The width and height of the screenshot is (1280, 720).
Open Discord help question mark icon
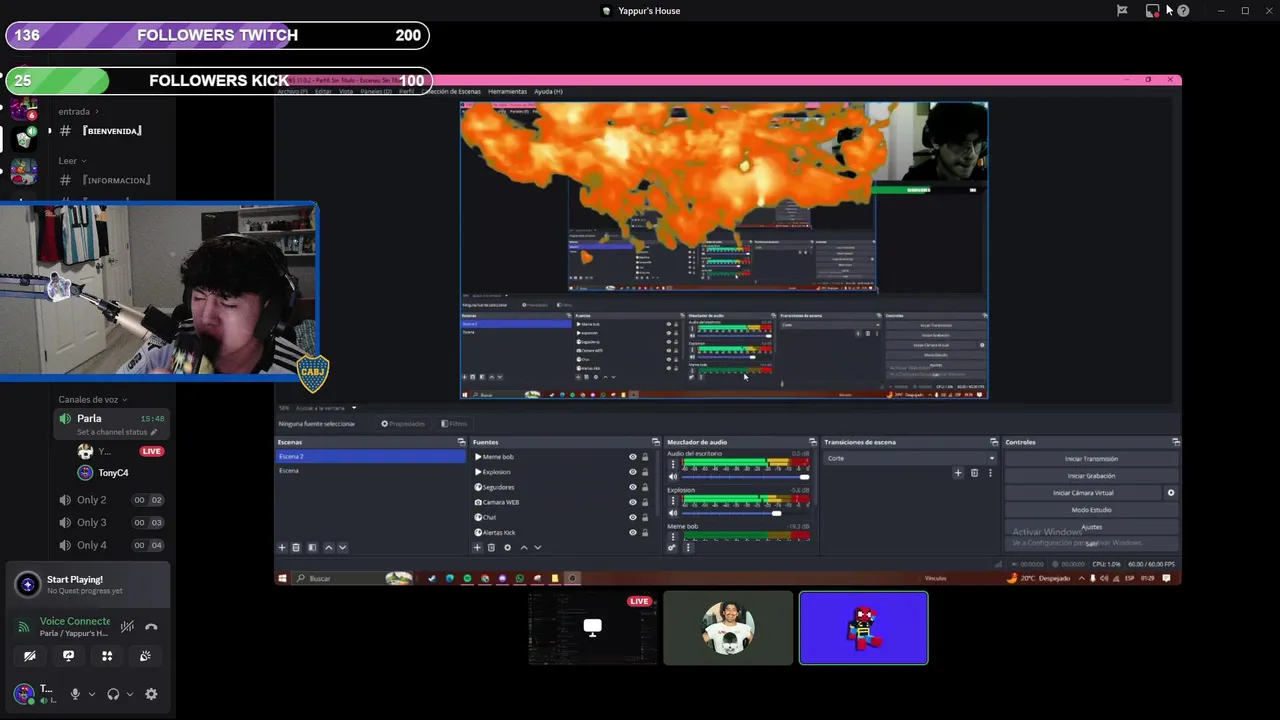[x=1183, y=11]
